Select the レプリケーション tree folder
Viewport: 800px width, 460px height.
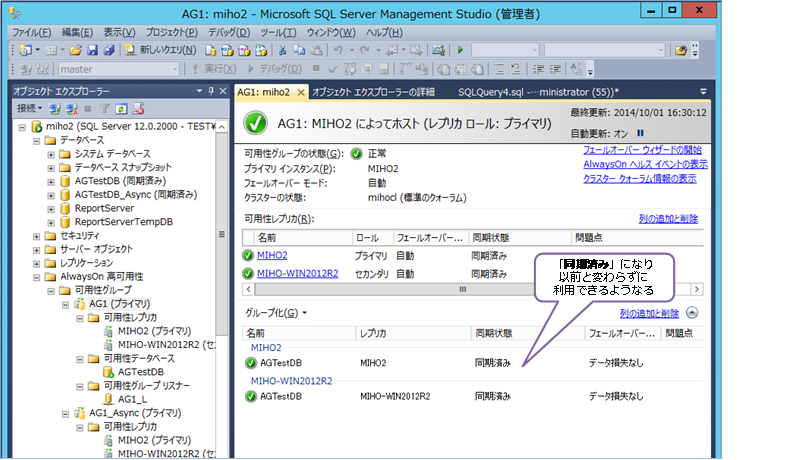click(x=86, y=263)
